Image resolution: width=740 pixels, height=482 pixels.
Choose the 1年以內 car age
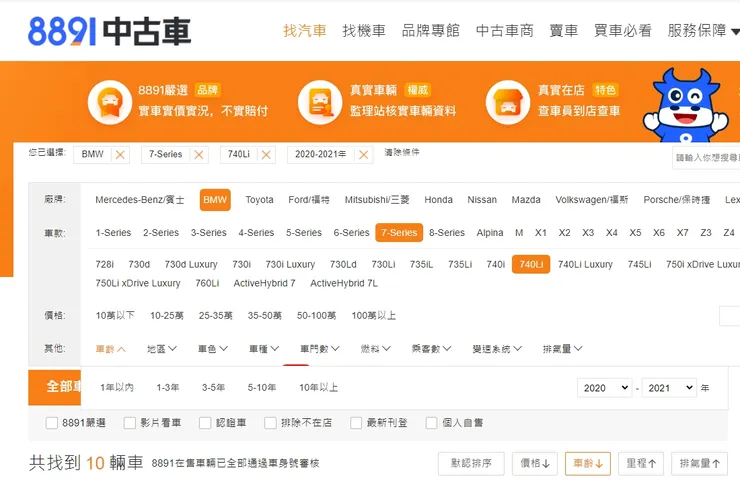117,388
